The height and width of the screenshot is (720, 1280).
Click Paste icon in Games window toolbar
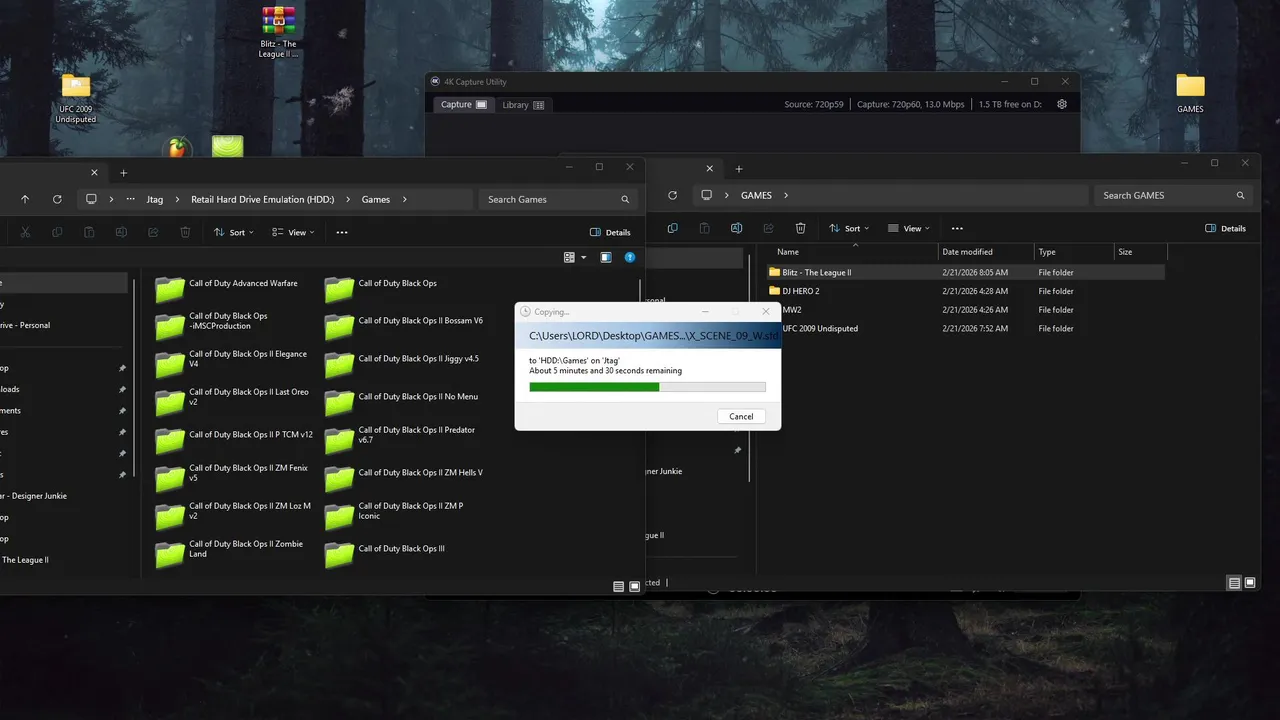89,232
